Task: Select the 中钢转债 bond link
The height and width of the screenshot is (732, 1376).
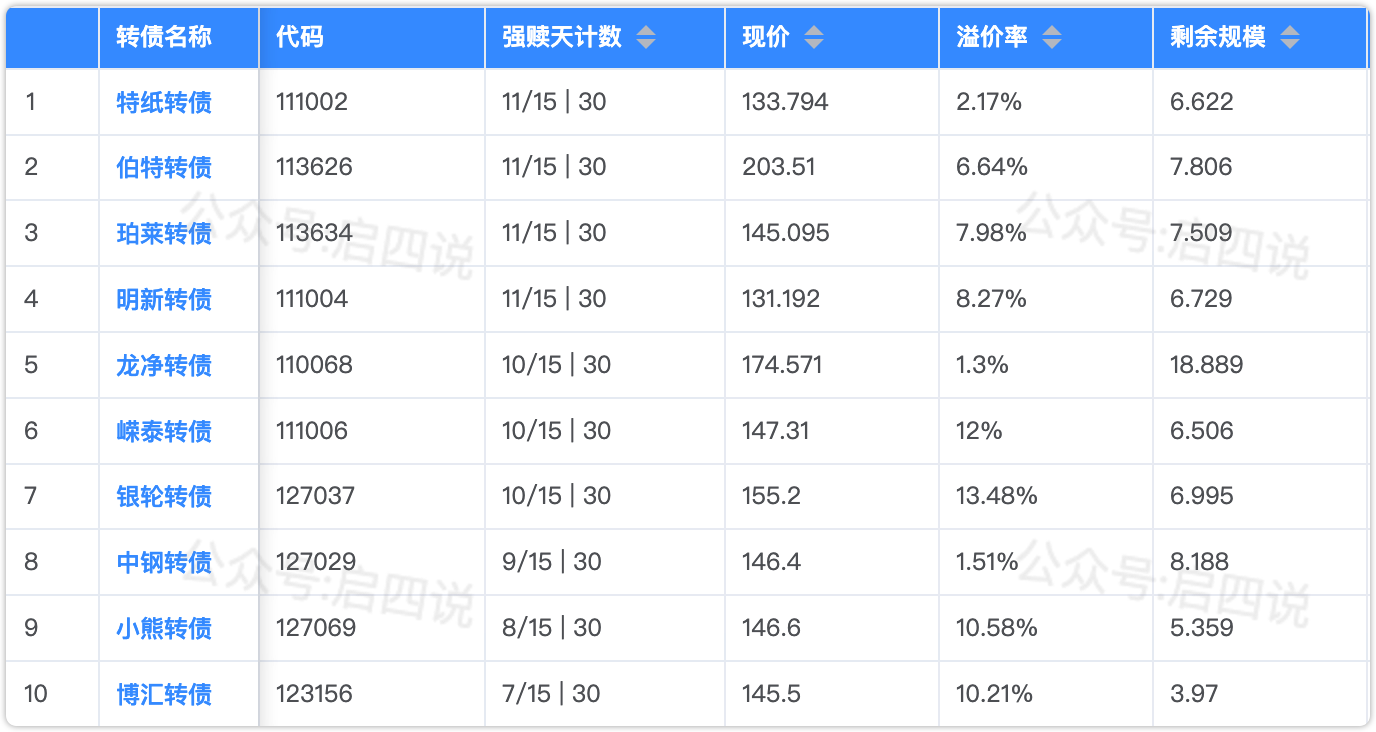Action: coord(164,562)
